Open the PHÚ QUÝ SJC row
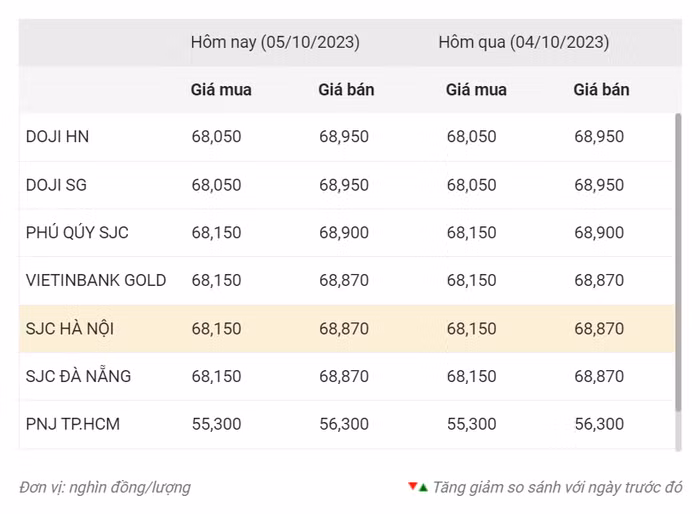The width and height of the screenshot is (700, 514). click(77, 233)
